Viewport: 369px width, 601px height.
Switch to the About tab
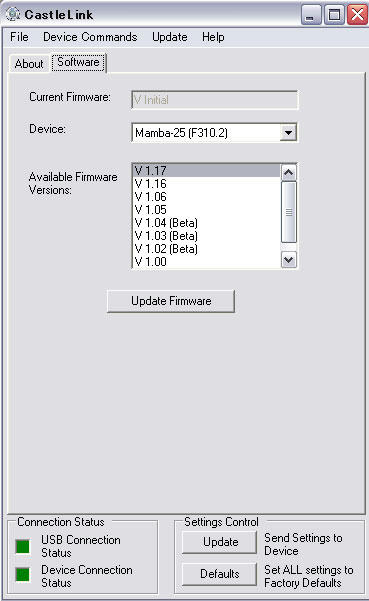29,64
